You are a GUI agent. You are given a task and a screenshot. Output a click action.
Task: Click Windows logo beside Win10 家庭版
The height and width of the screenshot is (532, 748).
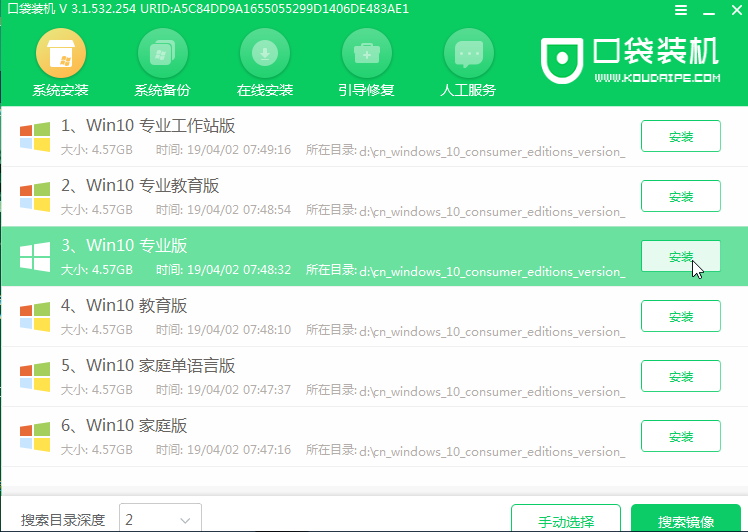[35, 436]
